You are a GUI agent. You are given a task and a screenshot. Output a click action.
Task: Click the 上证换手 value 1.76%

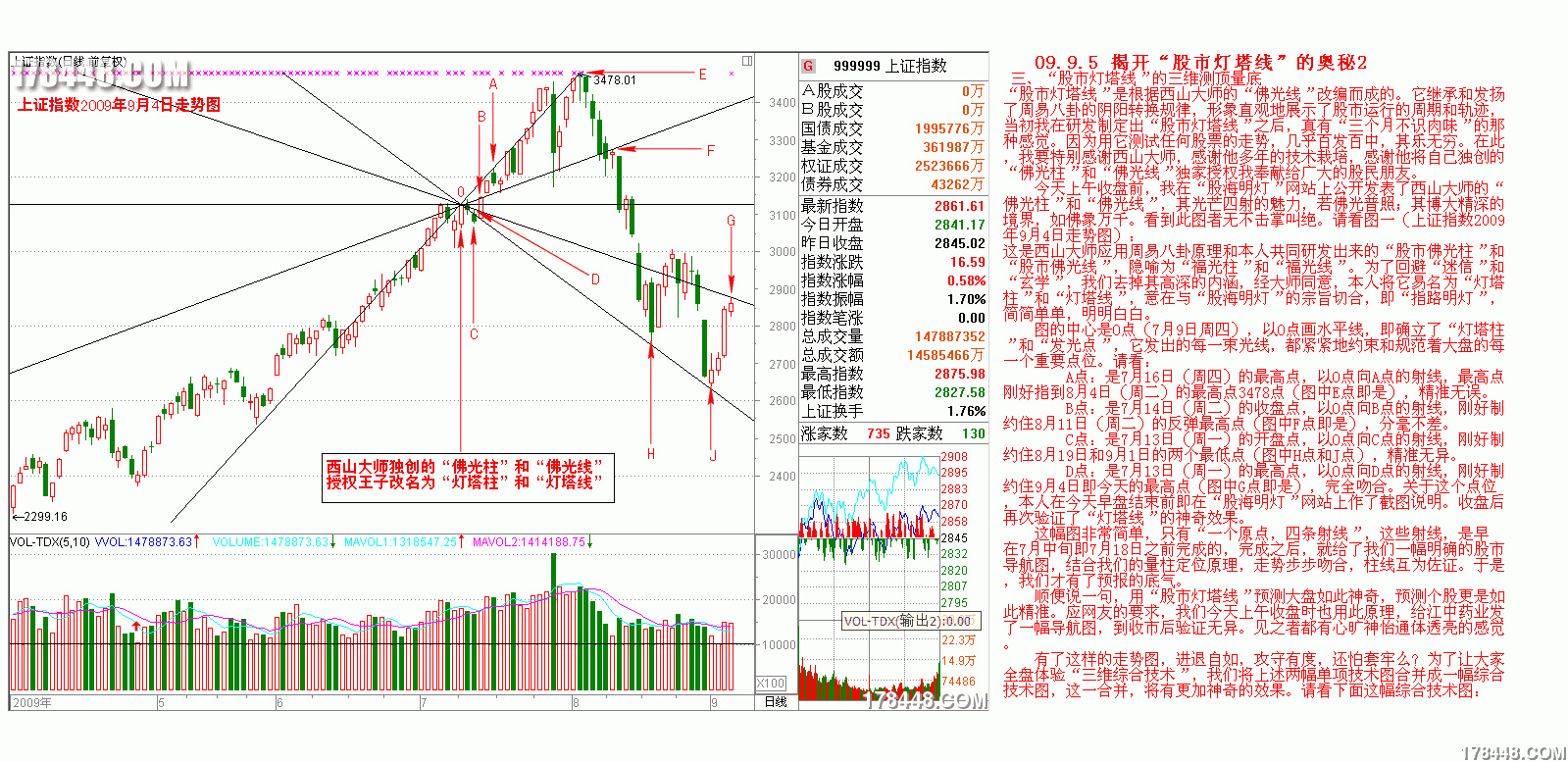(966, 411)
